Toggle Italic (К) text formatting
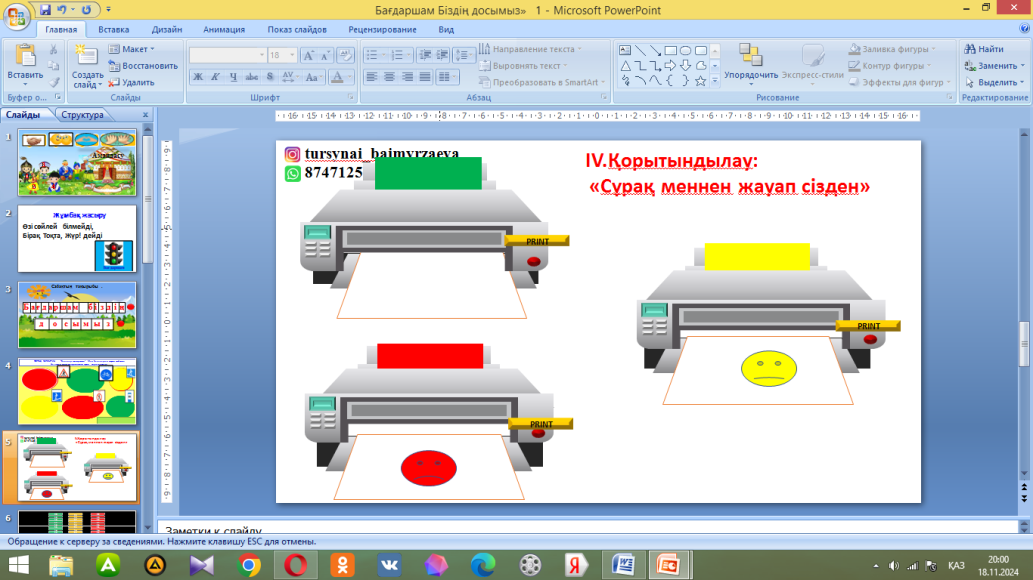This screenshot has height=580, width=1033. [214, 77]
